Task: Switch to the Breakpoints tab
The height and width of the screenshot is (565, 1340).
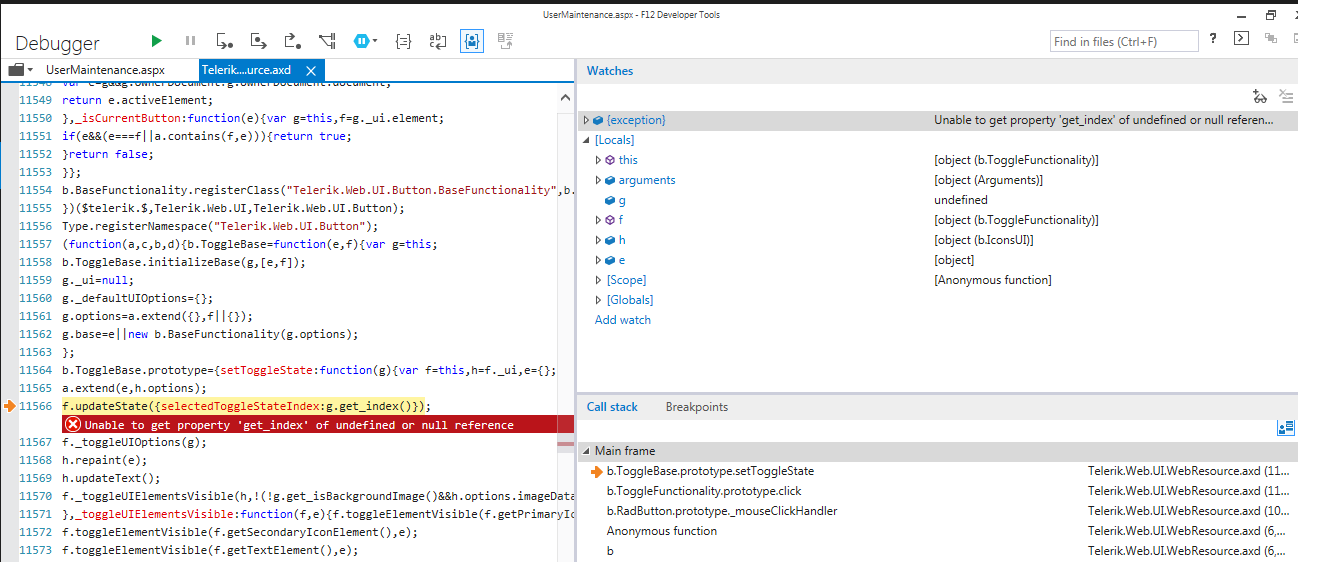Action: pyautogui.click(x=696, y=407)
